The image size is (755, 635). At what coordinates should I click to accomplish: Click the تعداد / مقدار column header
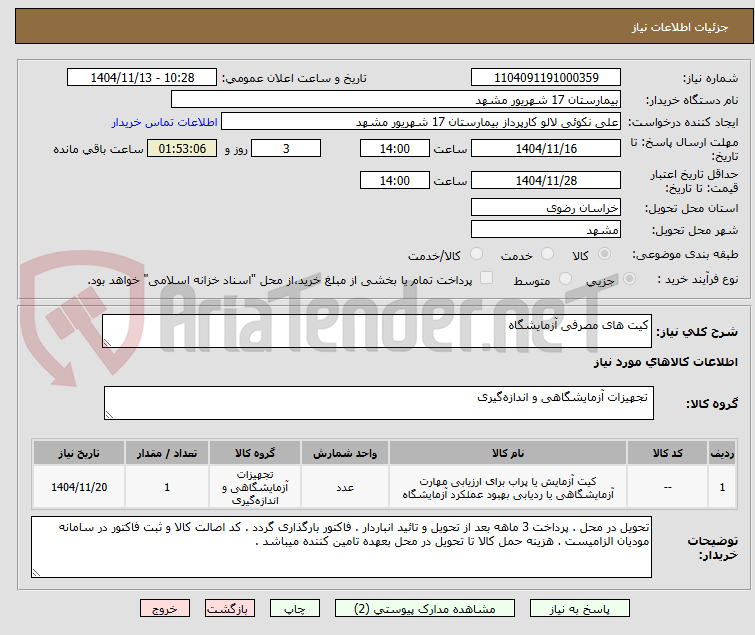pos(167,453)
